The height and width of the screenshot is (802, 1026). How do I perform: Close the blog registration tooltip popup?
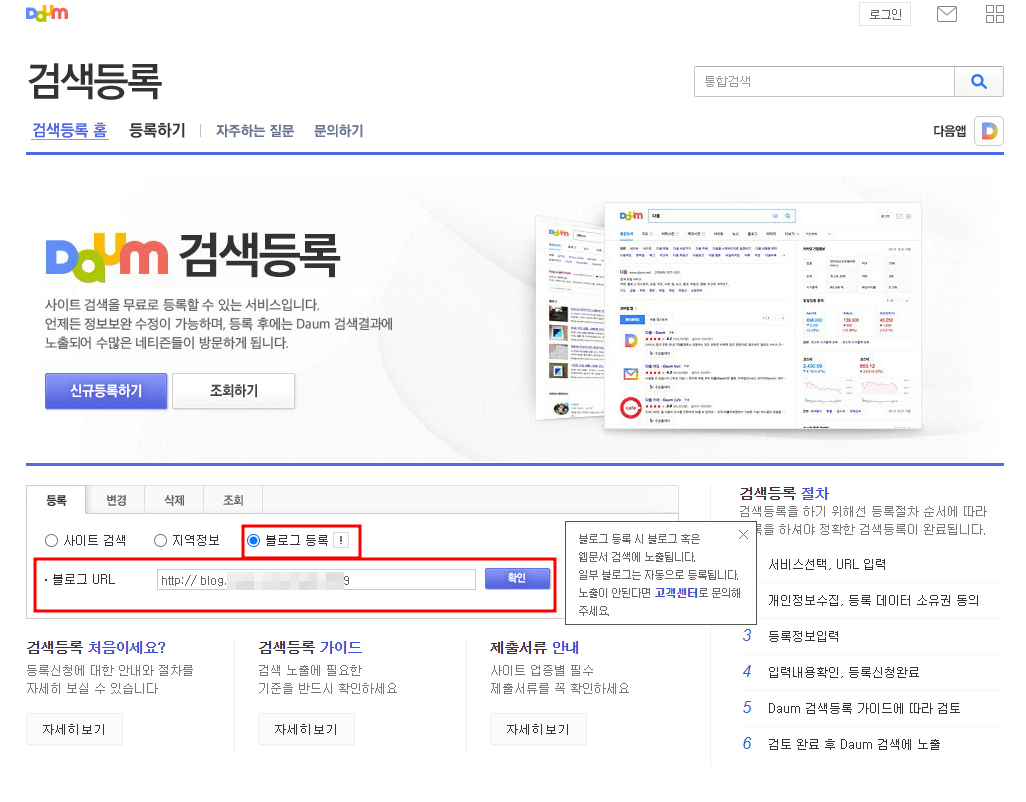pyautogui.click(x=743, y=534)
